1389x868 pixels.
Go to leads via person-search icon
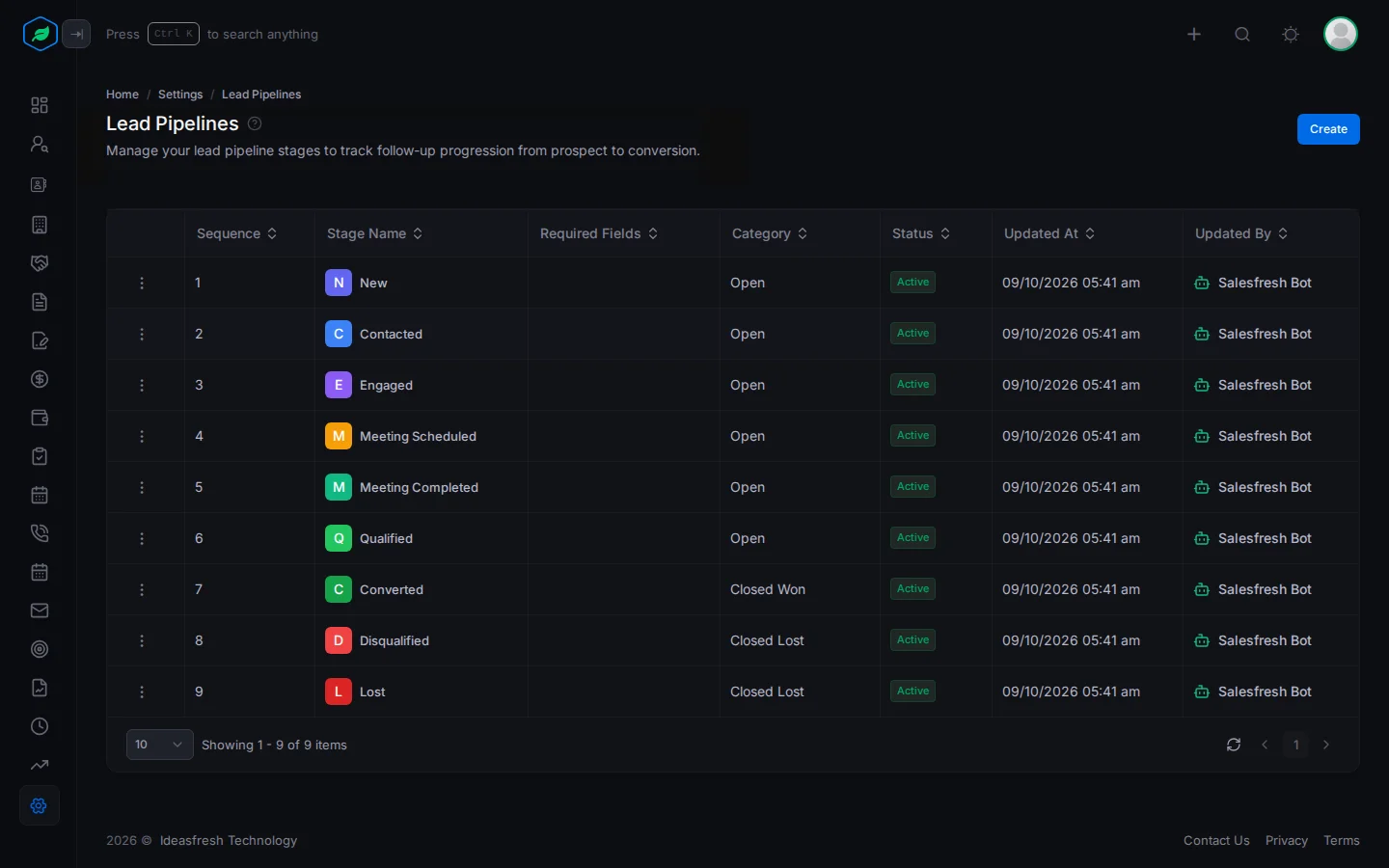[x=40, y=144]
